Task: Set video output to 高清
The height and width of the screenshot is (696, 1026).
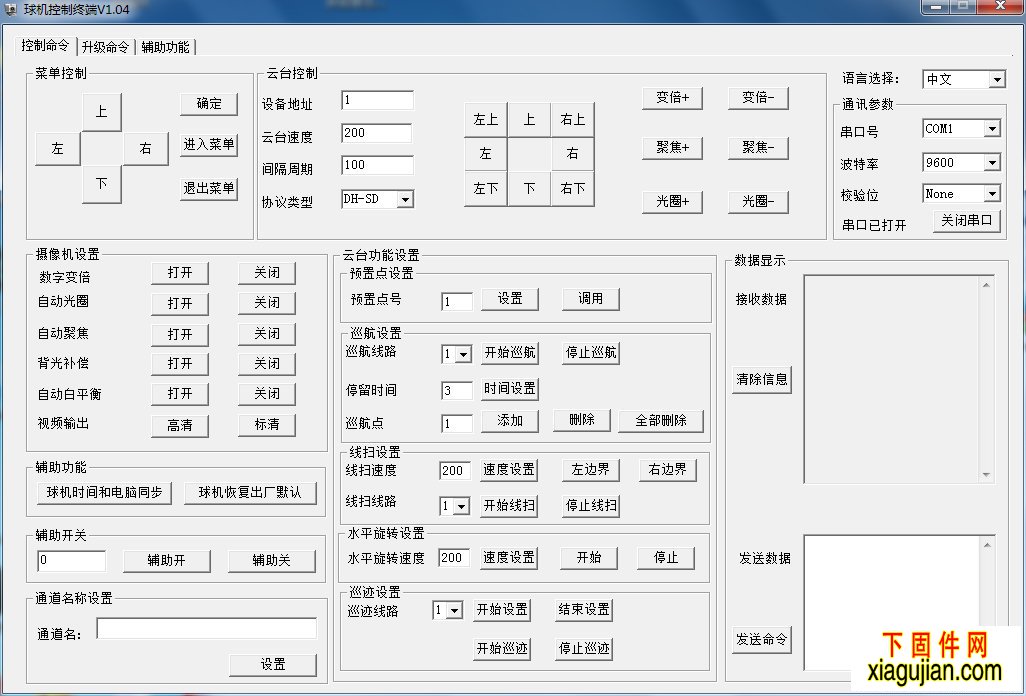Action: [x=180, y=425]
